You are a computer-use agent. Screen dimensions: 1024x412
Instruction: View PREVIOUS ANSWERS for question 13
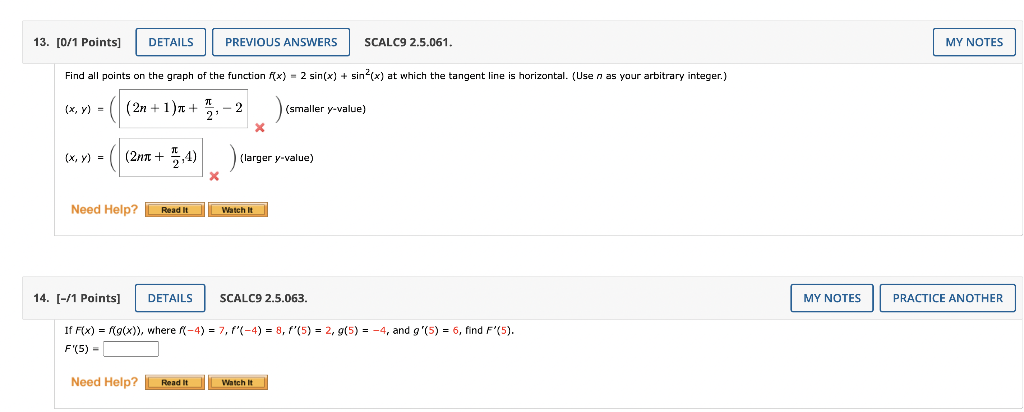point(281,42)
